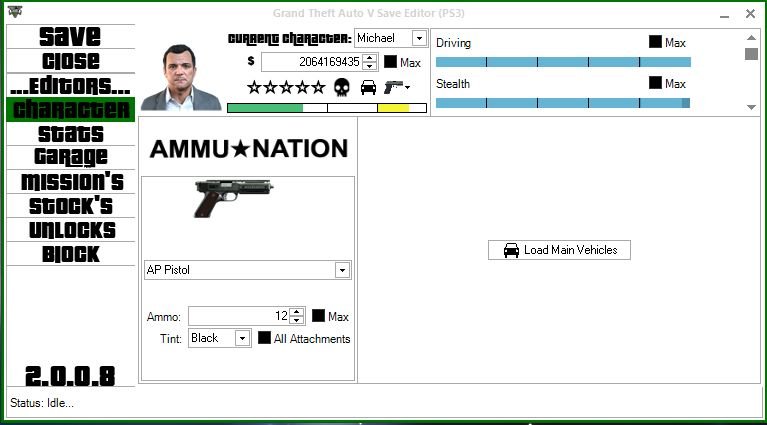The image size is (767, 425).
Task: Open the Mission's editor tab
Action: [70, 181]
